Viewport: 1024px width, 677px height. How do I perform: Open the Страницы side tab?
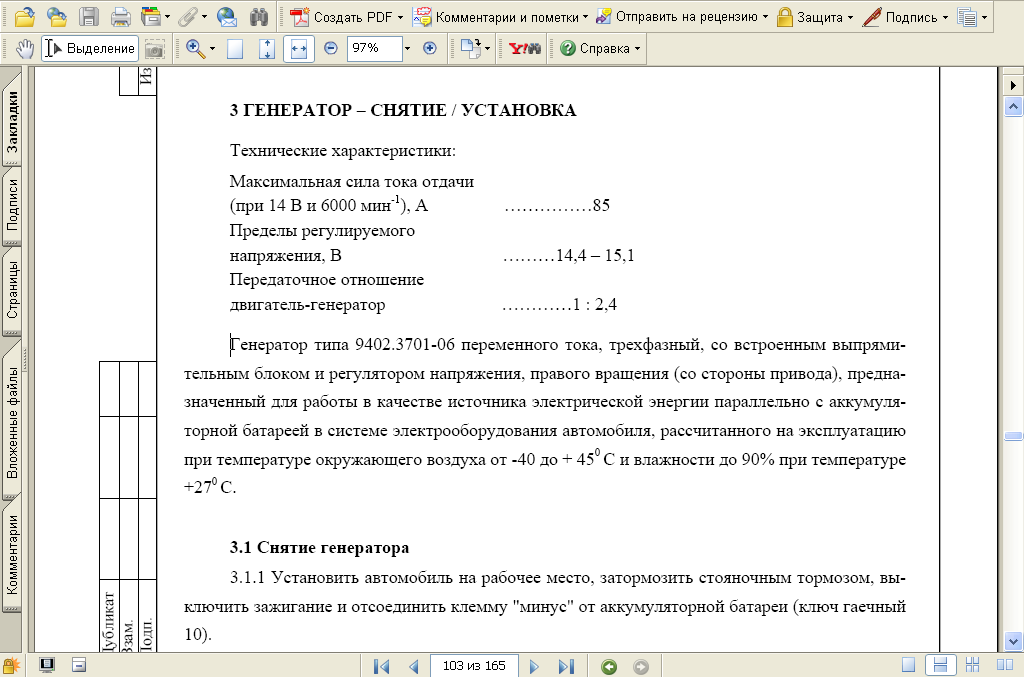click(12, 290)
